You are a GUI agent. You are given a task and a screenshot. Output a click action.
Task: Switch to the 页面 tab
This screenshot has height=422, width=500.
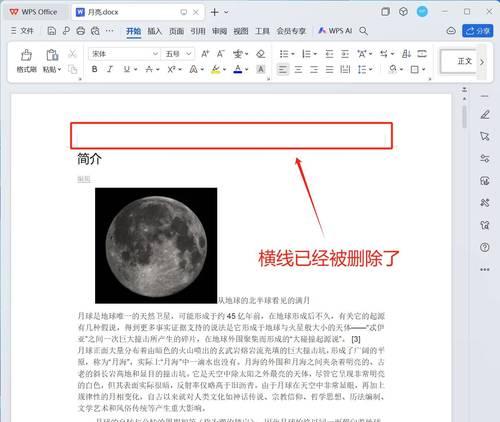click(176, 31)
